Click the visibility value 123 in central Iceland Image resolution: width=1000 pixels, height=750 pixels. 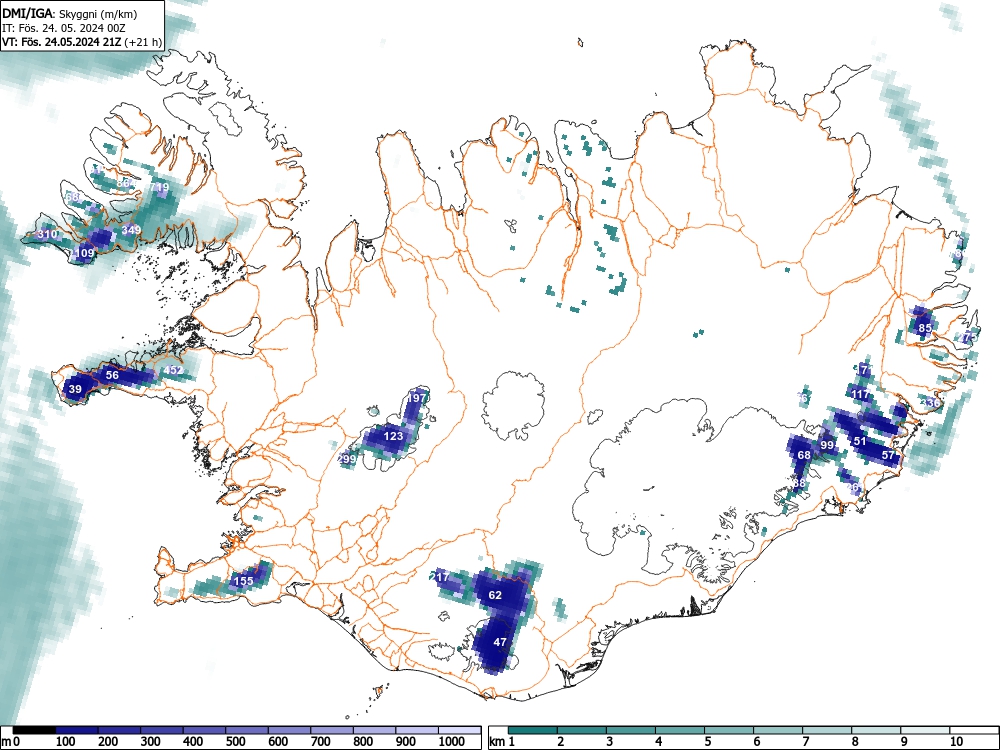tap(393, 436)
